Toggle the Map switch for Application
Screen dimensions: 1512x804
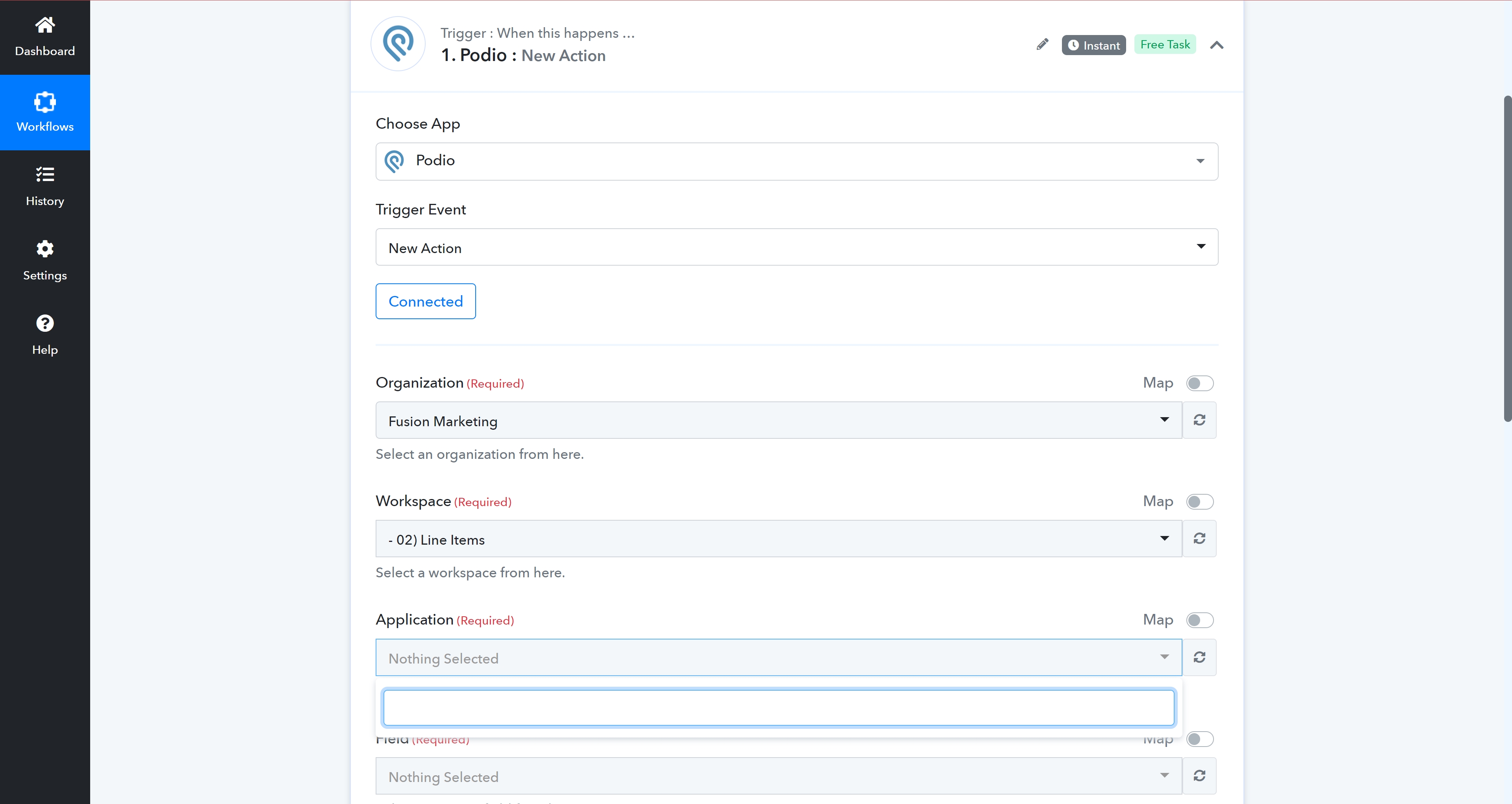(1199, 620)
